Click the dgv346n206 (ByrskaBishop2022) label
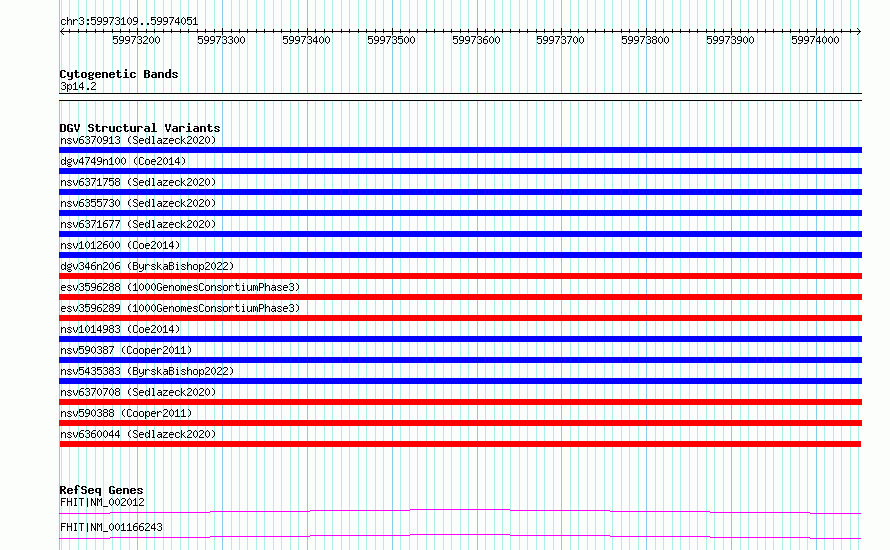Screen dimensions: 890x550 coord(147,266)
